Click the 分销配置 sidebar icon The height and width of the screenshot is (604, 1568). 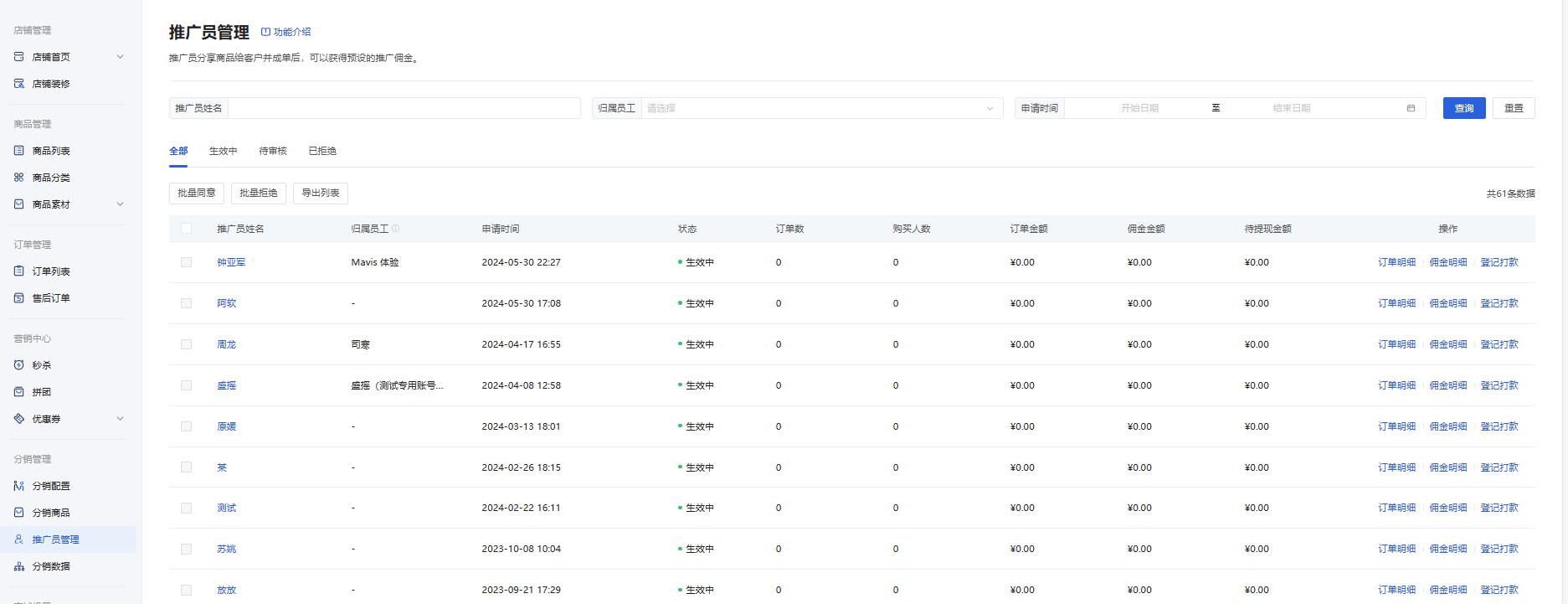[19, 486]
